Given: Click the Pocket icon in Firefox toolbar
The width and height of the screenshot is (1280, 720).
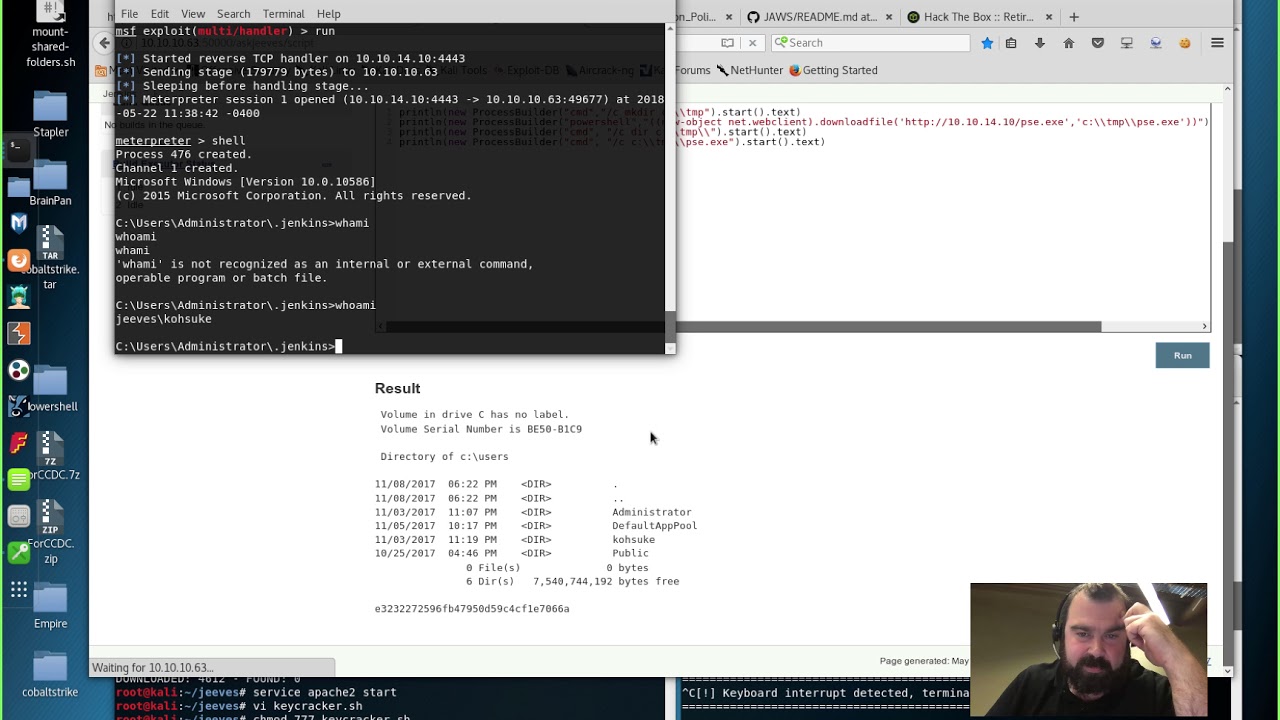Looking at the screenshot, I should pyautogui.click(x=1098, y=43).
